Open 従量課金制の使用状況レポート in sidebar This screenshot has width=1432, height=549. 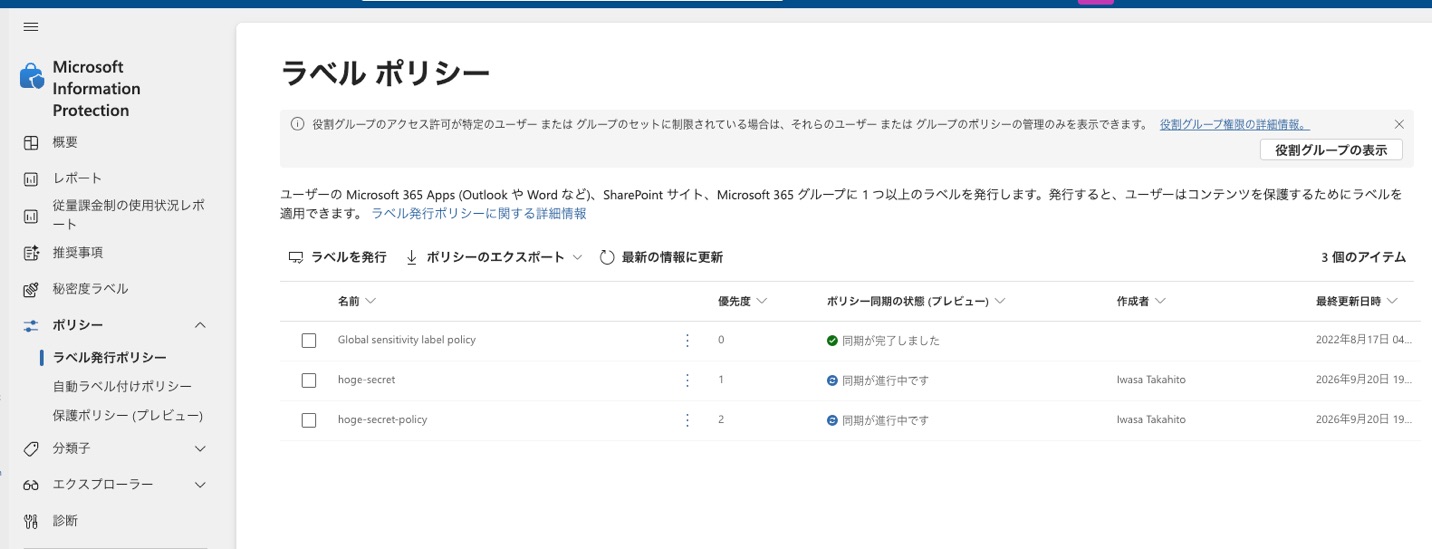tap(129, 215)
